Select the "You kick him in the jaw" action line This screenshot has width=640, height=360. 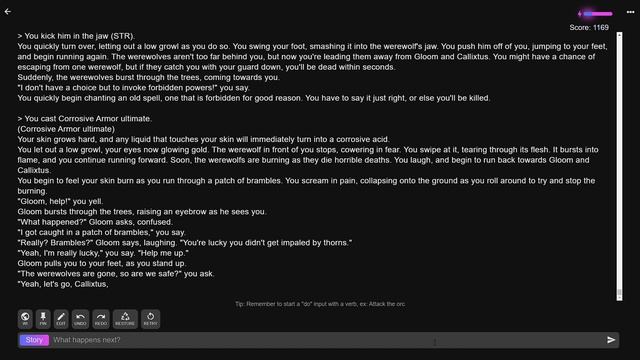click(76, 36)
